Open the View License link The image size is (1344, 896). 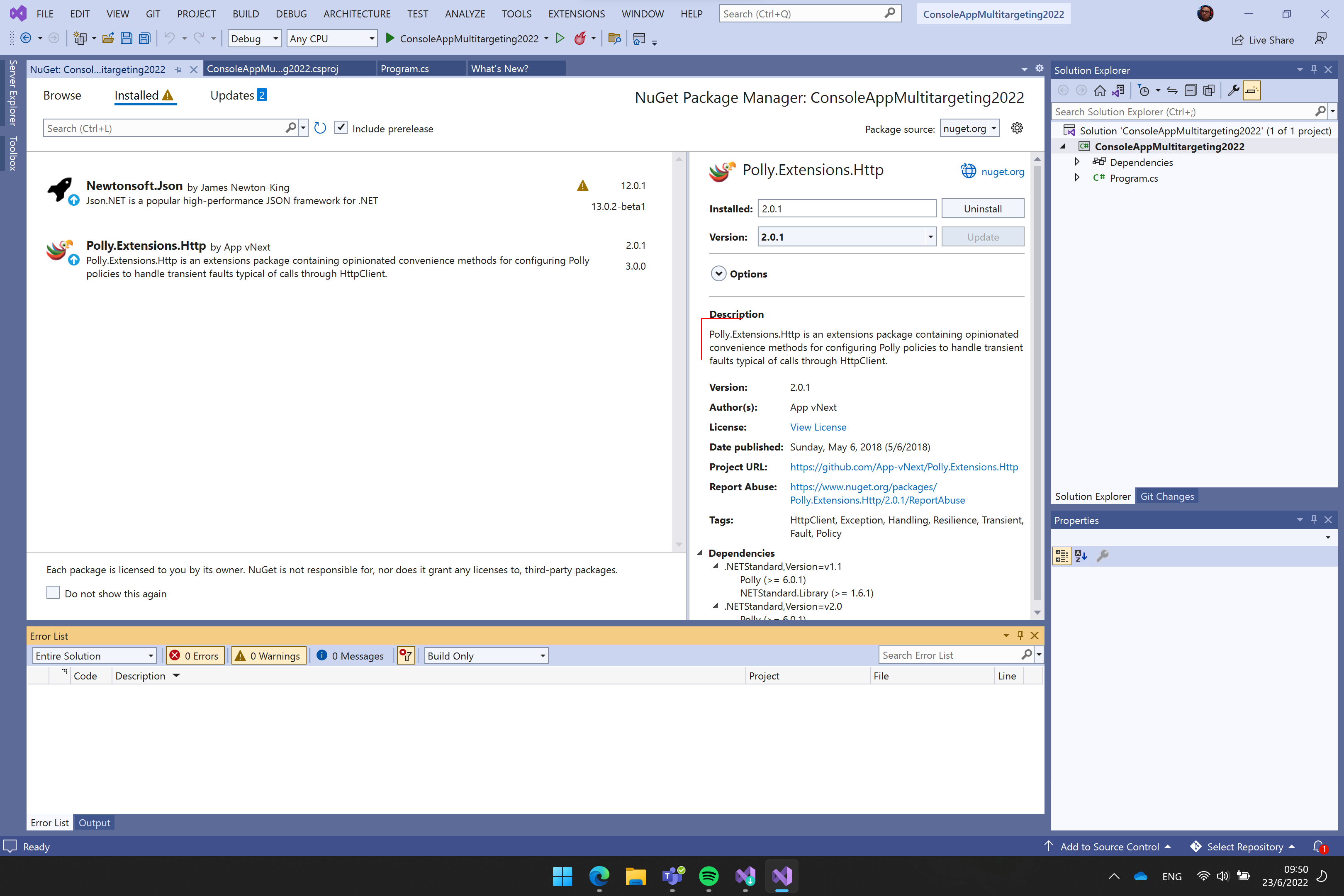point(818,427)
